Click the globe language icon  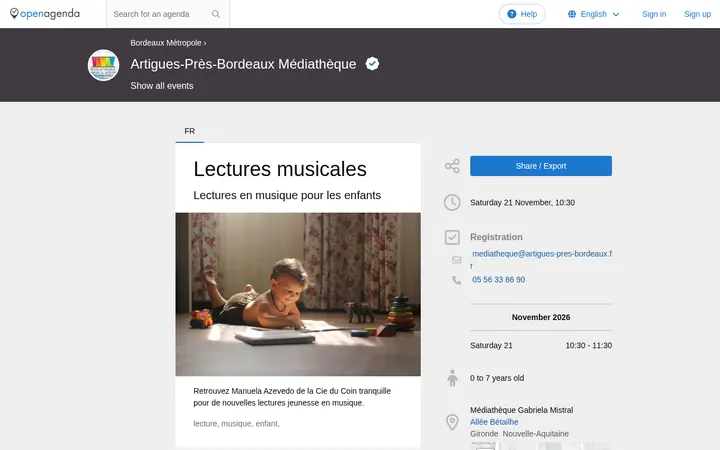[572, 14]
